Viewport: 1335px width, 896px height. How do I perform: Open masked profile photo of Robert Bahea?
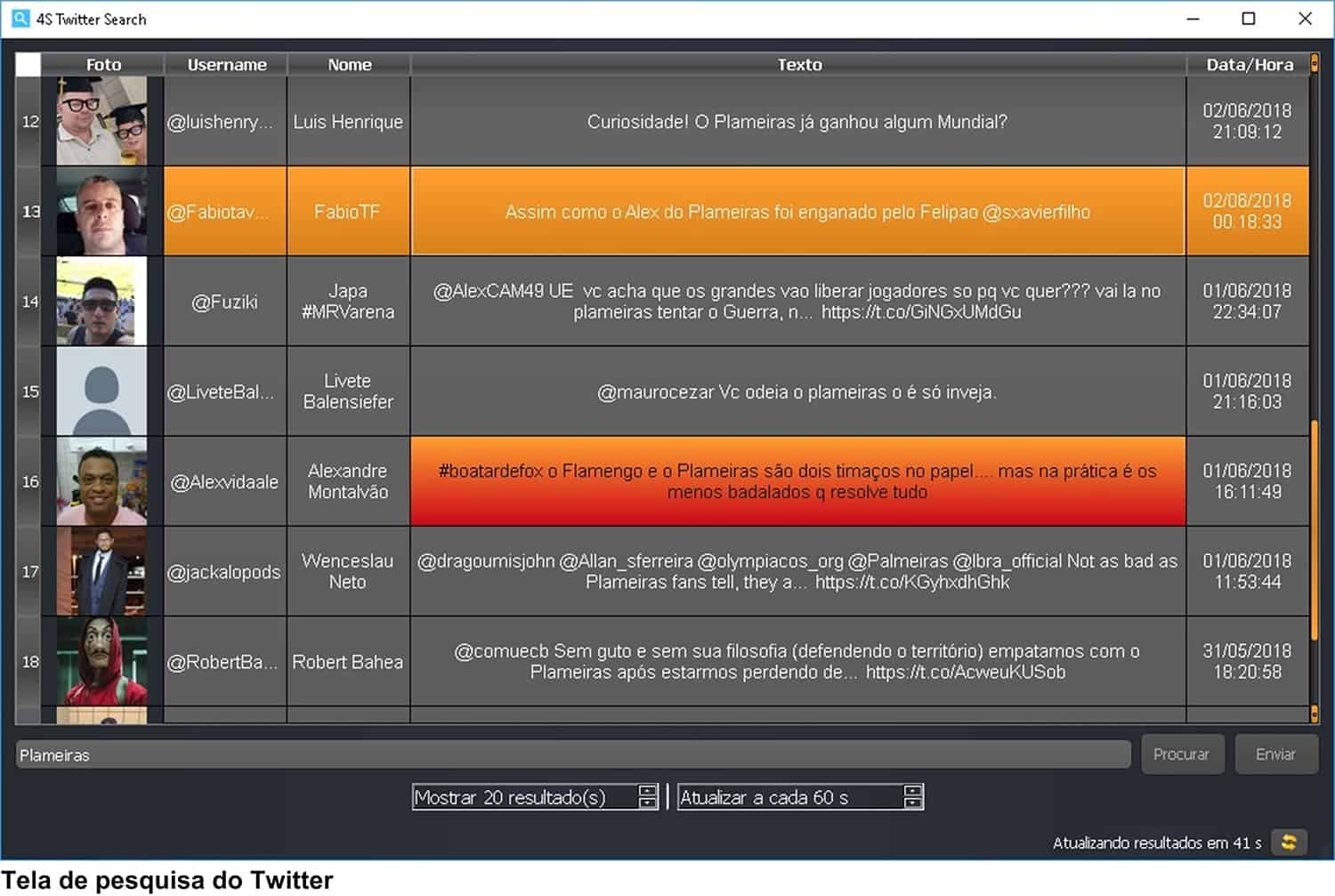click(x=101, y=662)
